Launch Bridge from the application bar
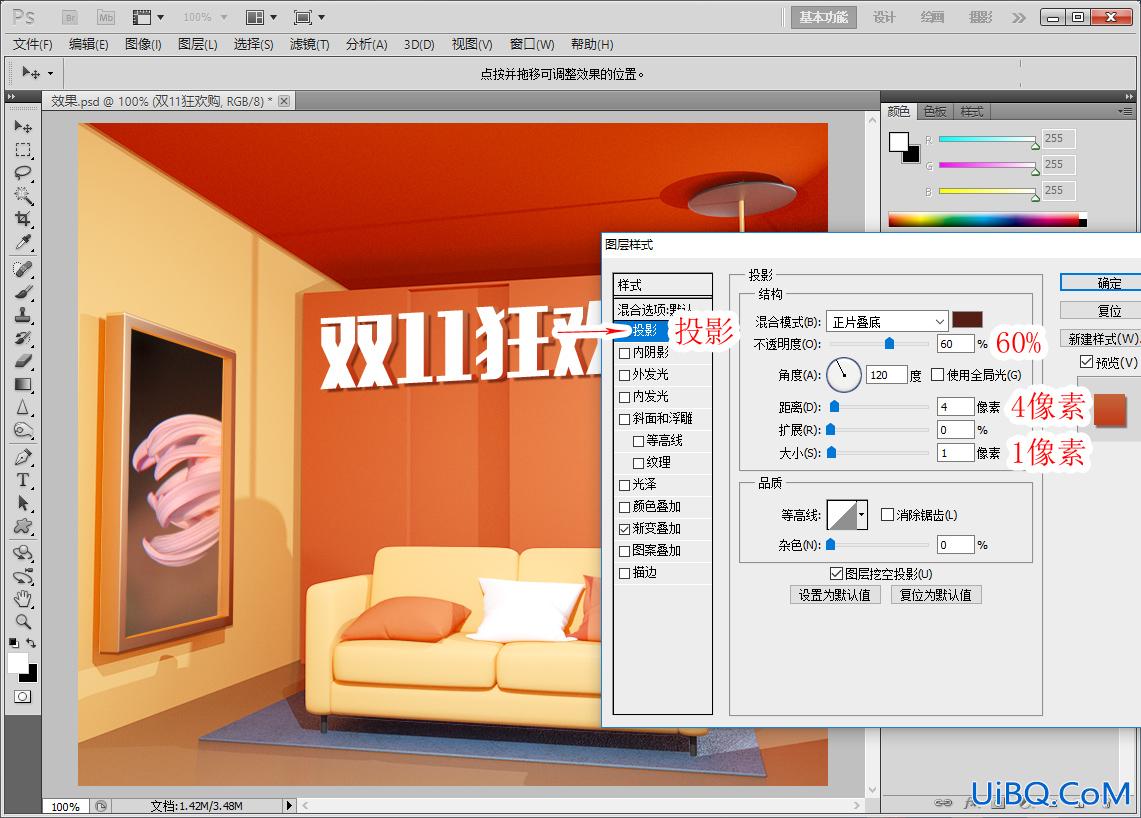Viewport: 1141px width, 818px height. 70,17
